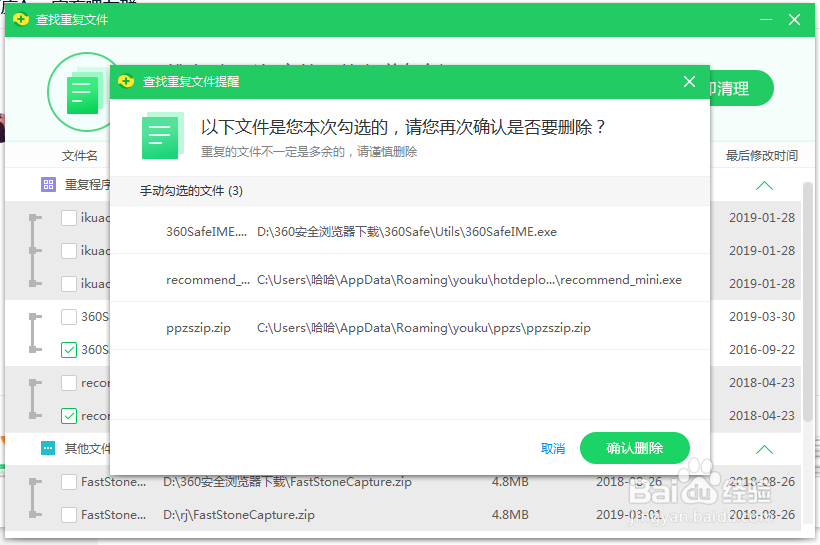Uncheck the 360S file dated 2016-09-22
Image resolution: width=820 pixels, height=545 pixels.
coord(69,349)
